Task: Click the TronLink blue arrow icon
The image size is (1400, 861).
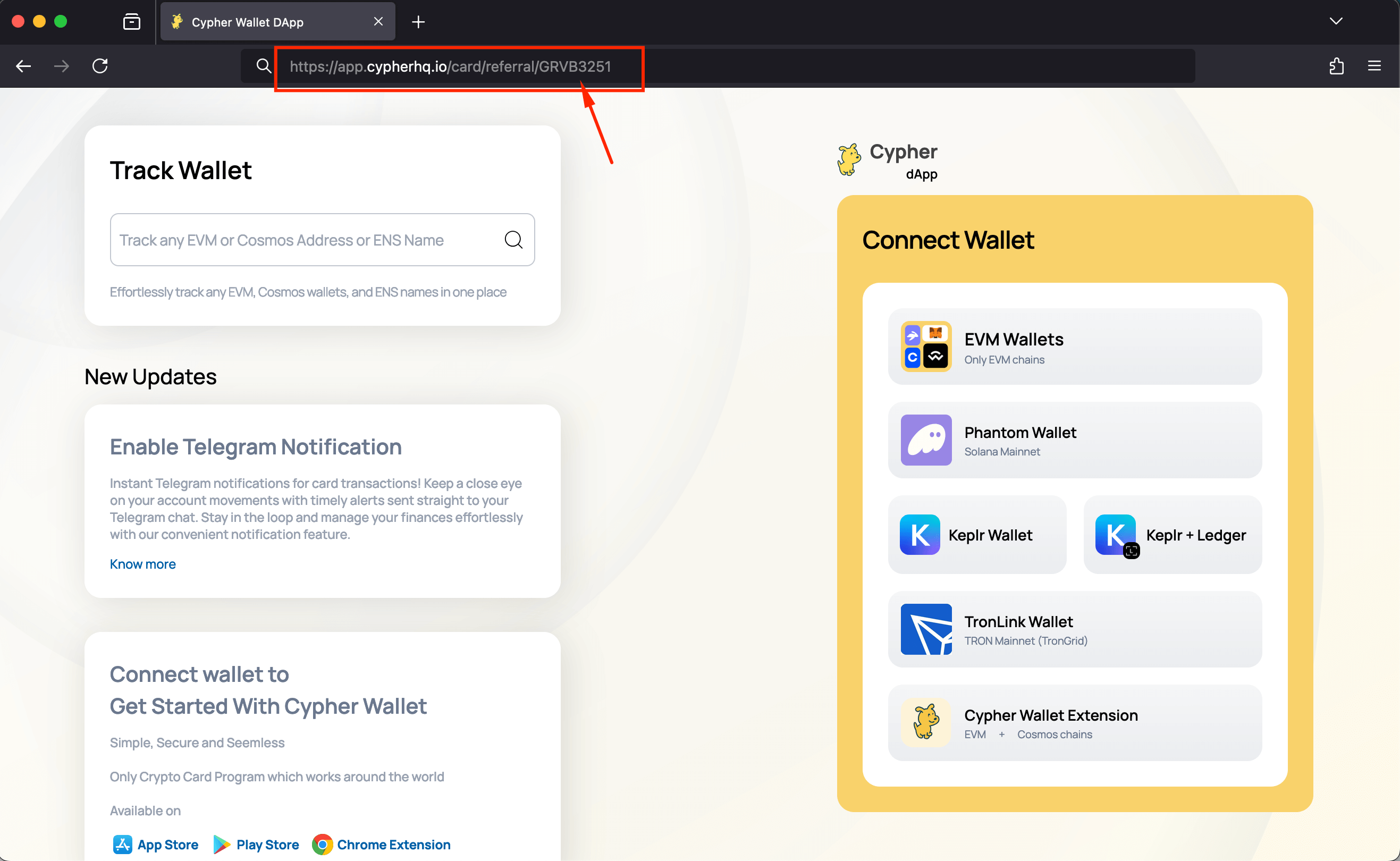Action: point(926,629)
